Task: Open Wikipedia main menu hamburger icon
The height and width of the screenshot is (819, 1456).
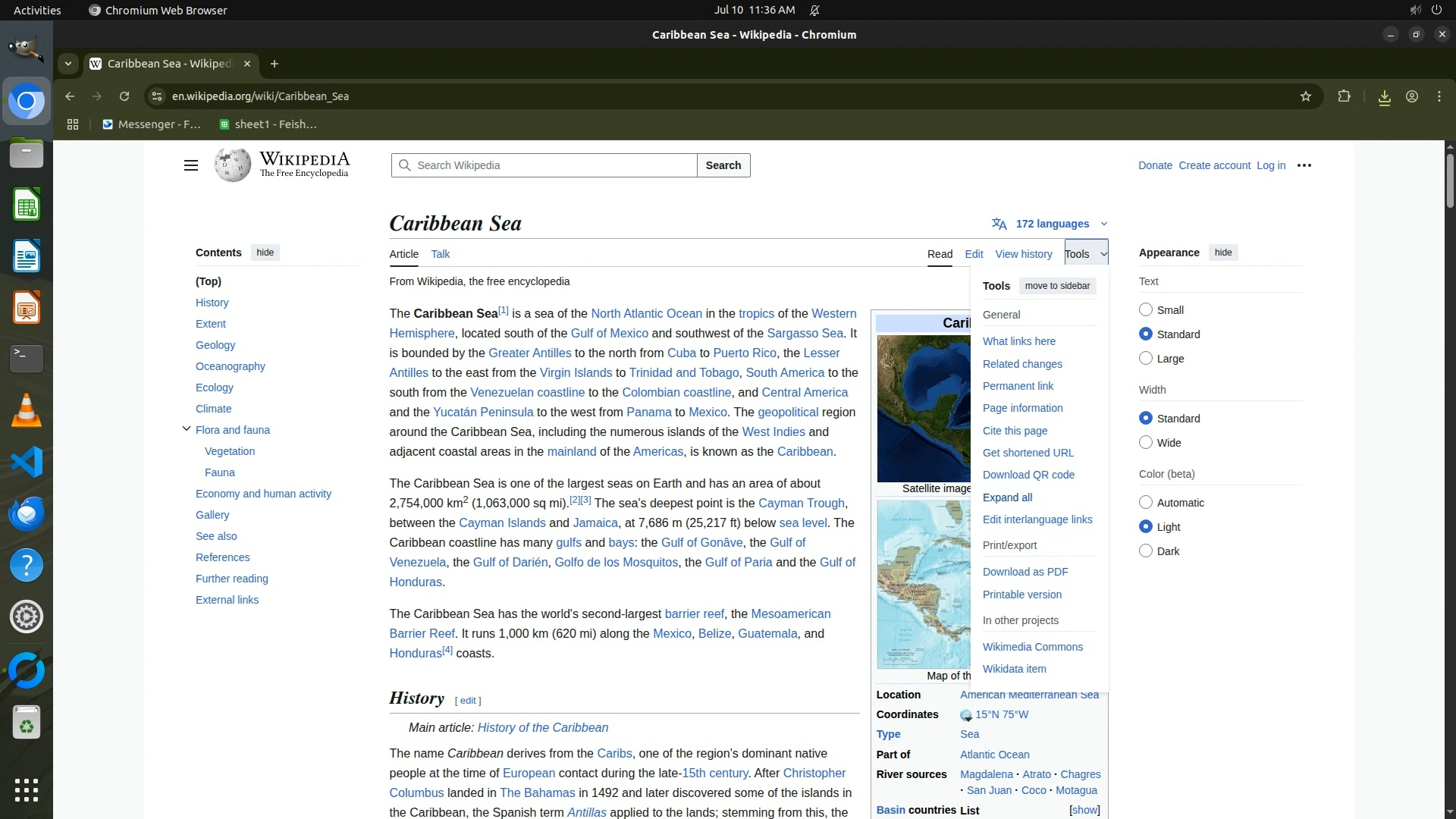Action: pos(191,165)
